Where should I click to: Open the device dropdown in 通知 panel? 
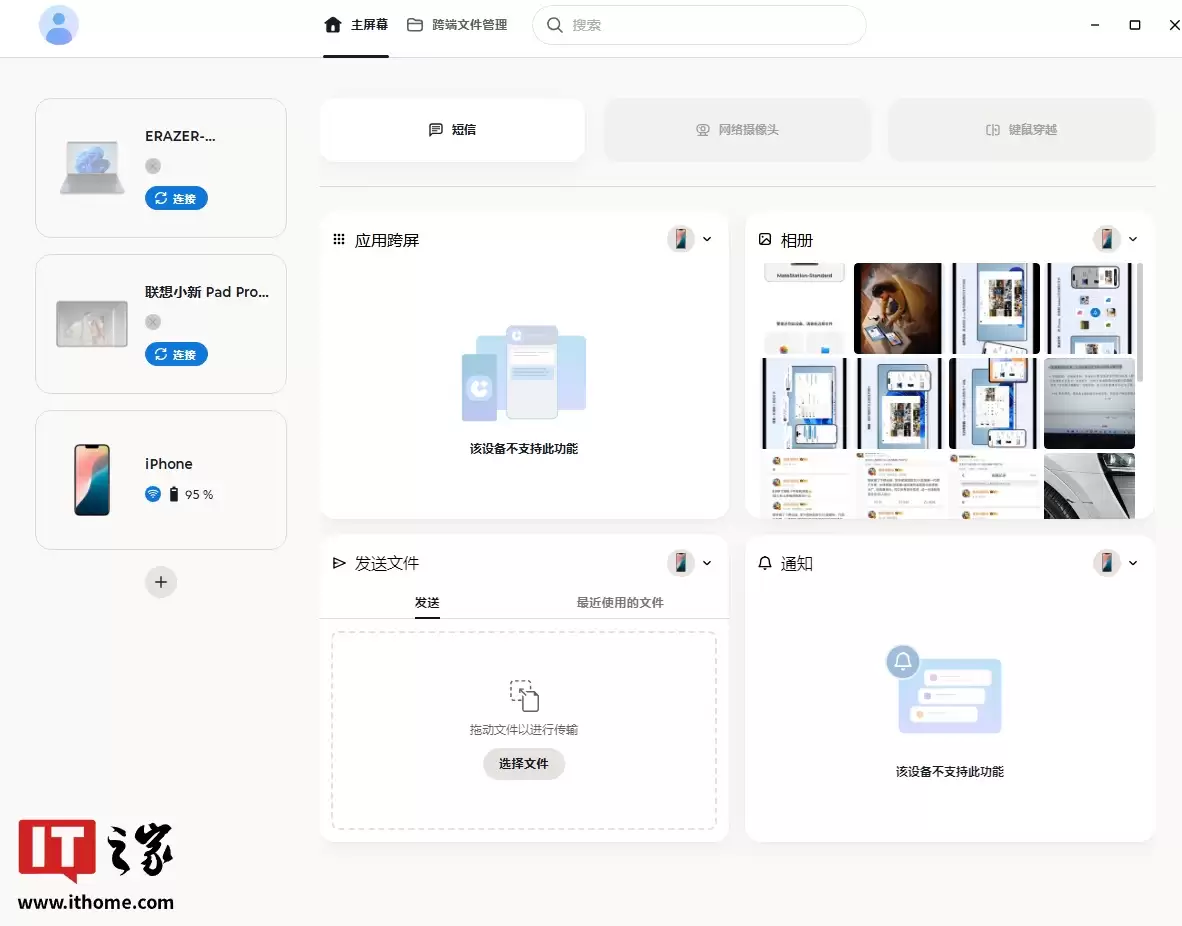pyautogui.click(x=1131, y=562)
